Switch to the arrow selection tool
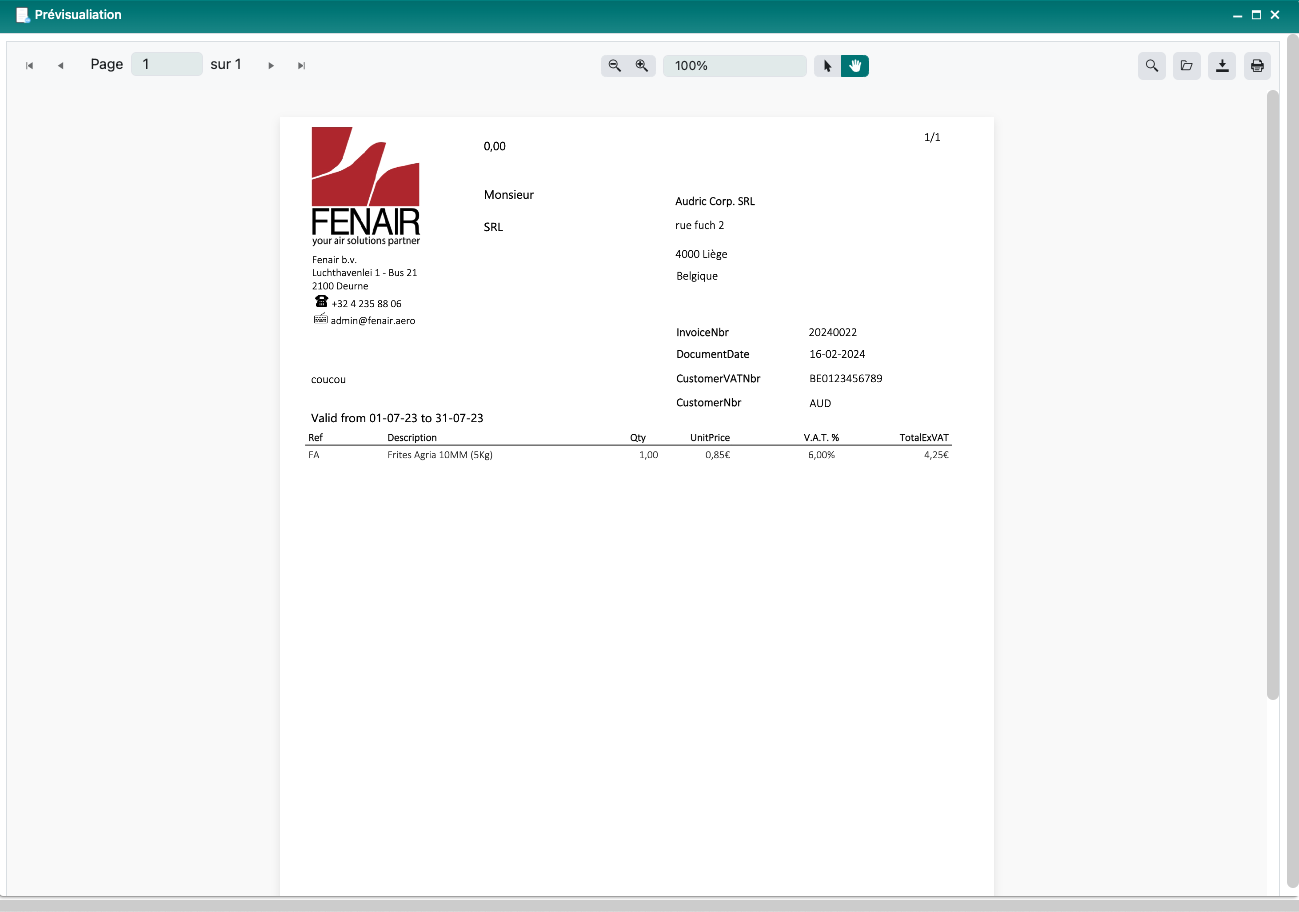Image resolution: width=1299 pixels, height=912 pixels. [827, 66]
